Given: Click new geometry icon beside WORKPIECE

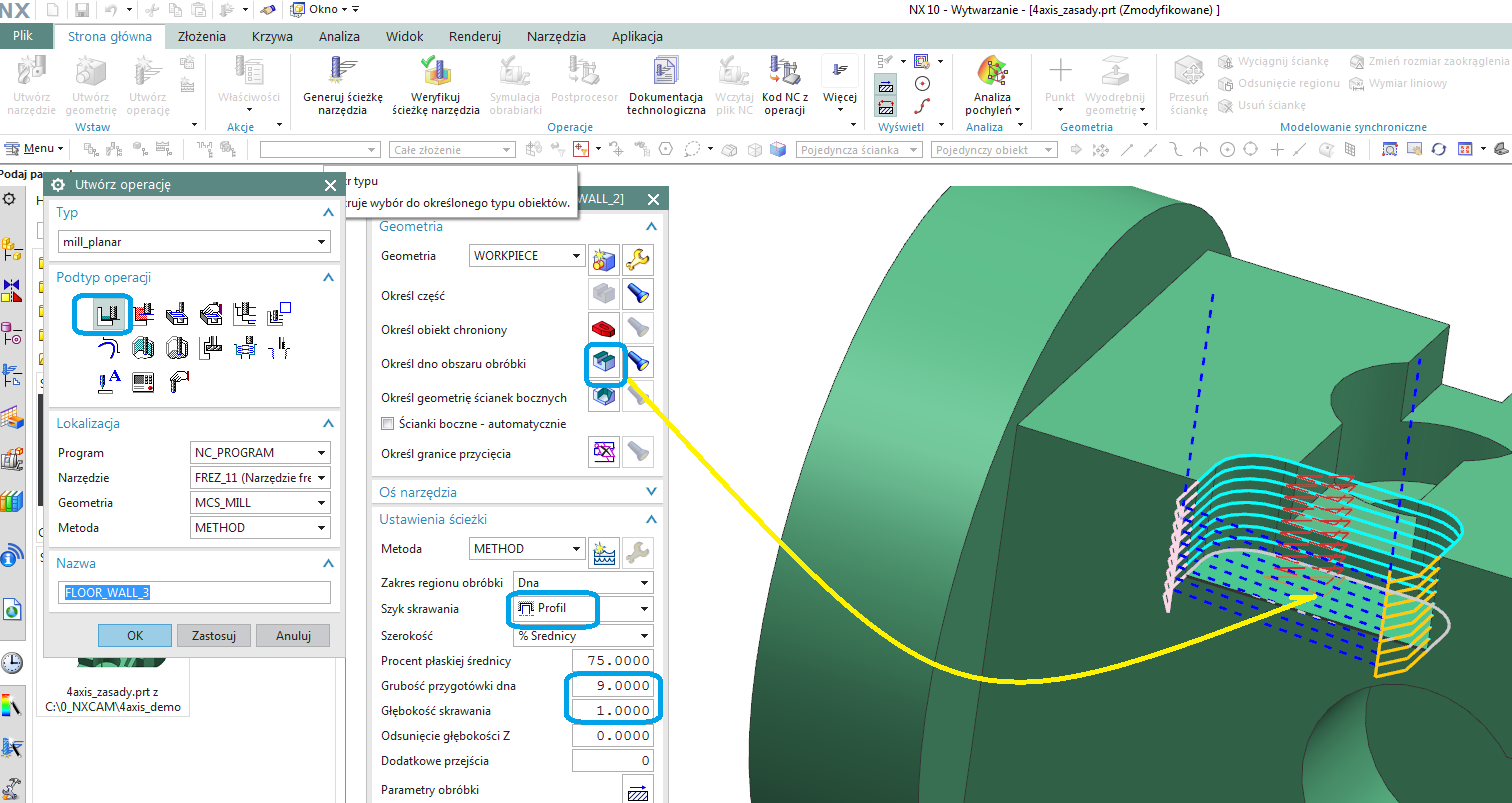Looking at the screenshot, I should tap(603, 260).
